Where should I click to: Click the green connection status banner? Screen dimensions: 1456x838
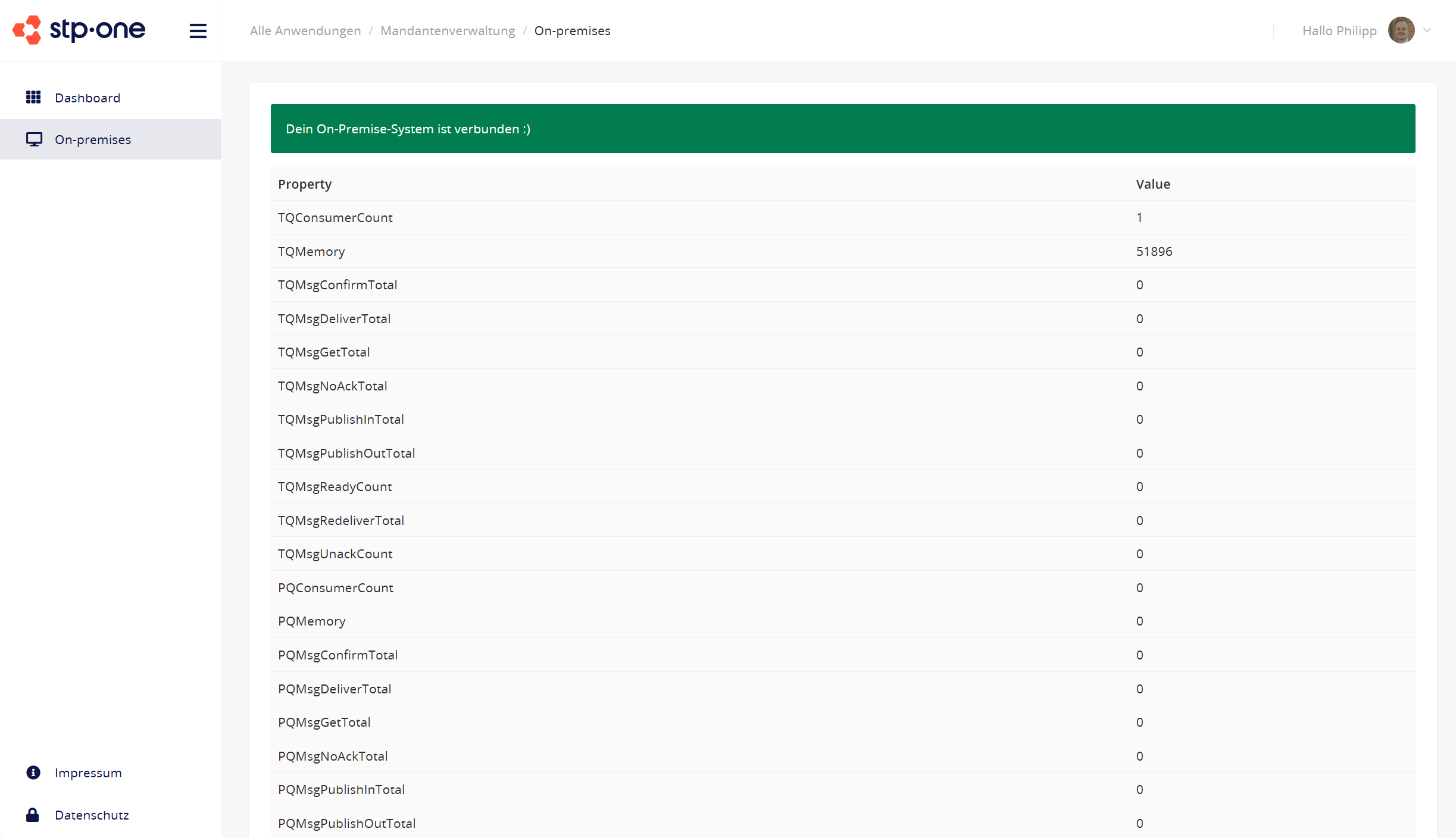click(x=843, y=129)
